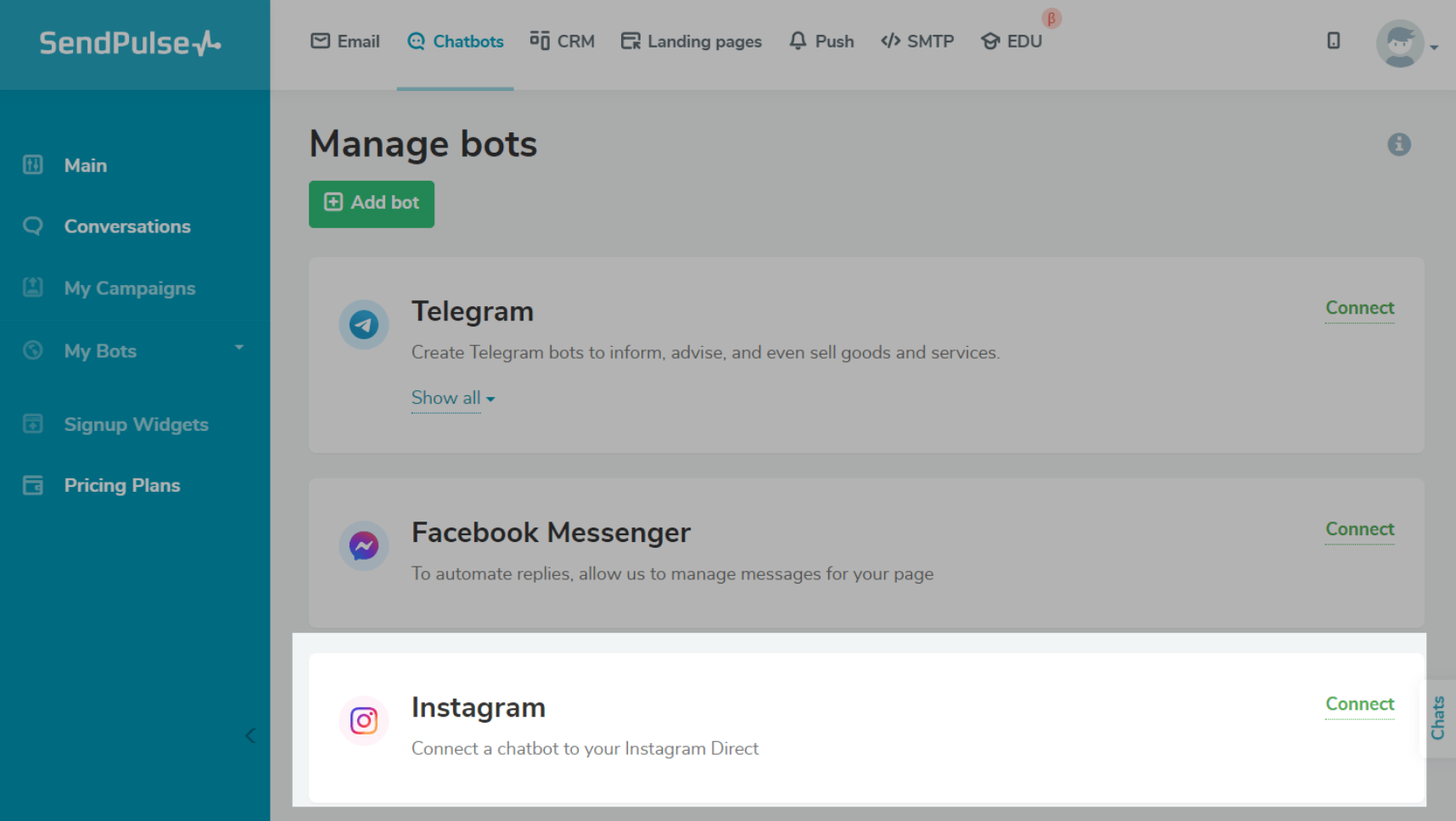Image resolution: width=1456 pixels, height=821 pixels.
Task: Click the Pricing Plans wallet icon
Action: [33, 485]
